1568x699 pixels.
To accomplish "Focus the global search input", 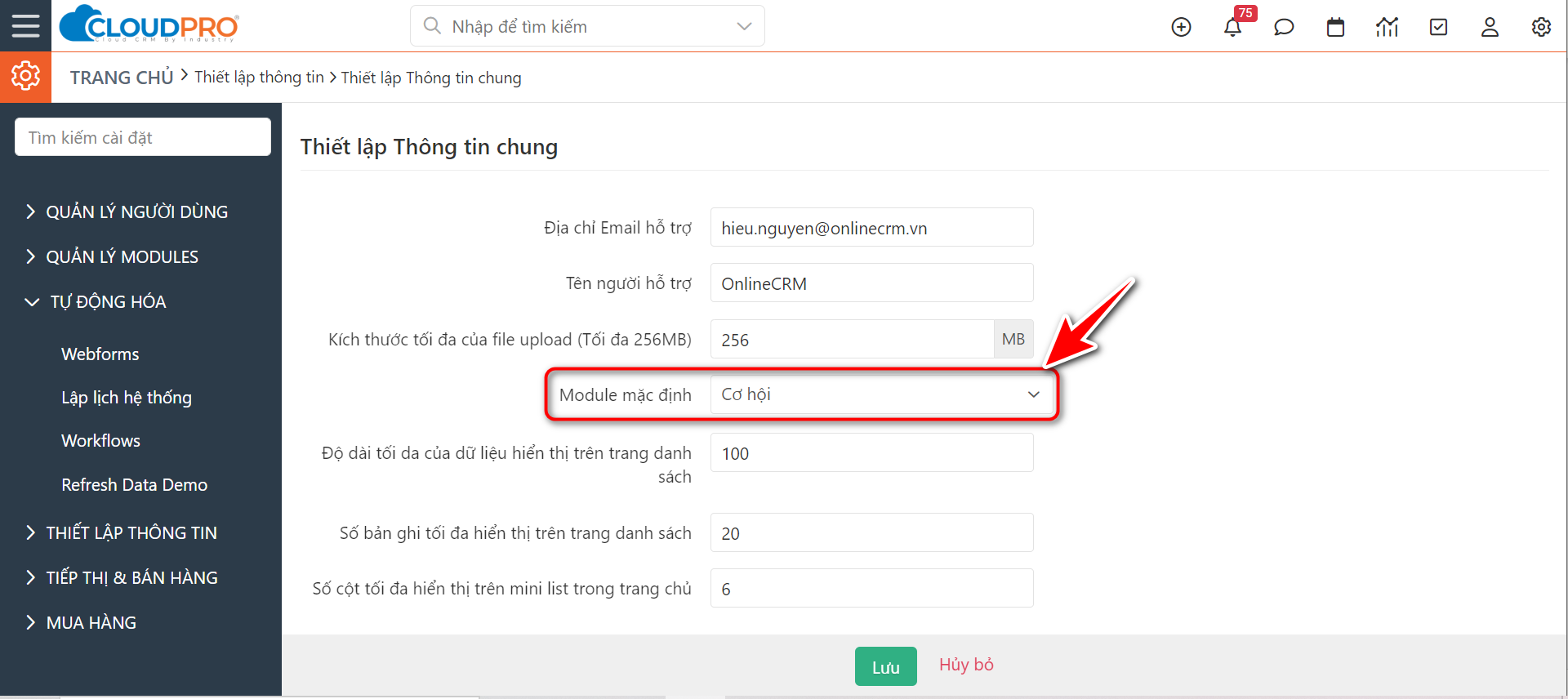I will pyautogui.click(x=588, y=26).
